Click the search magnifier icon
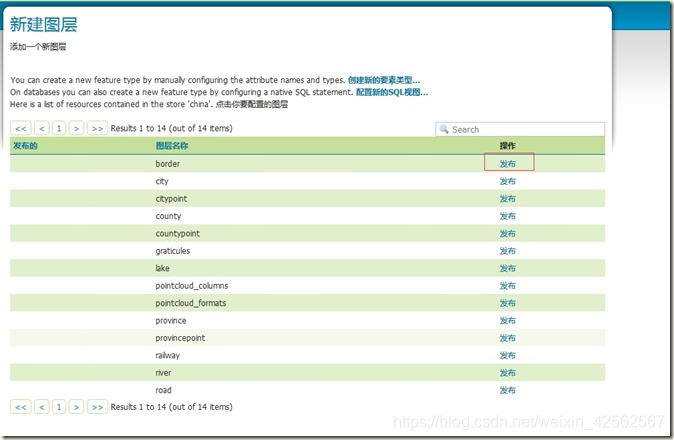The height and width of the screenshot is (440, 674). click(444, 129)
